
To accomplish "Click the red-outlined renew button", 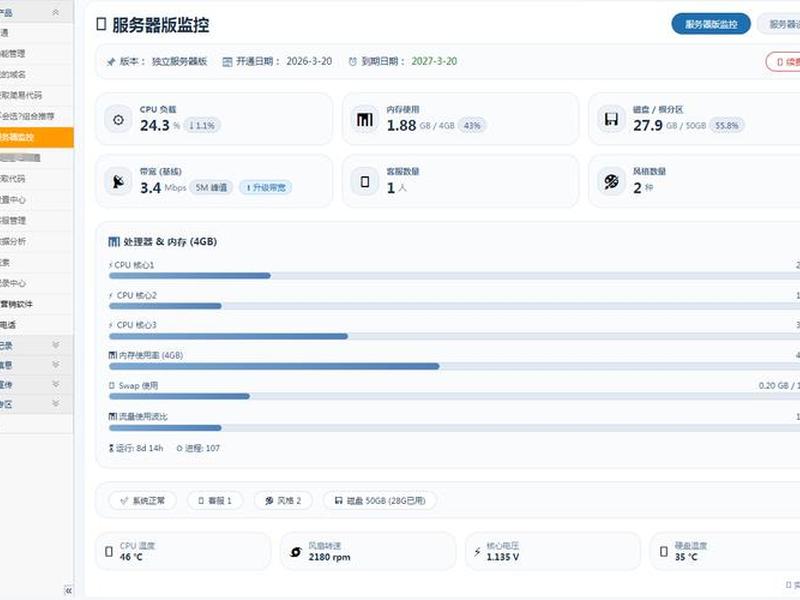I will (x=783, y=62).
